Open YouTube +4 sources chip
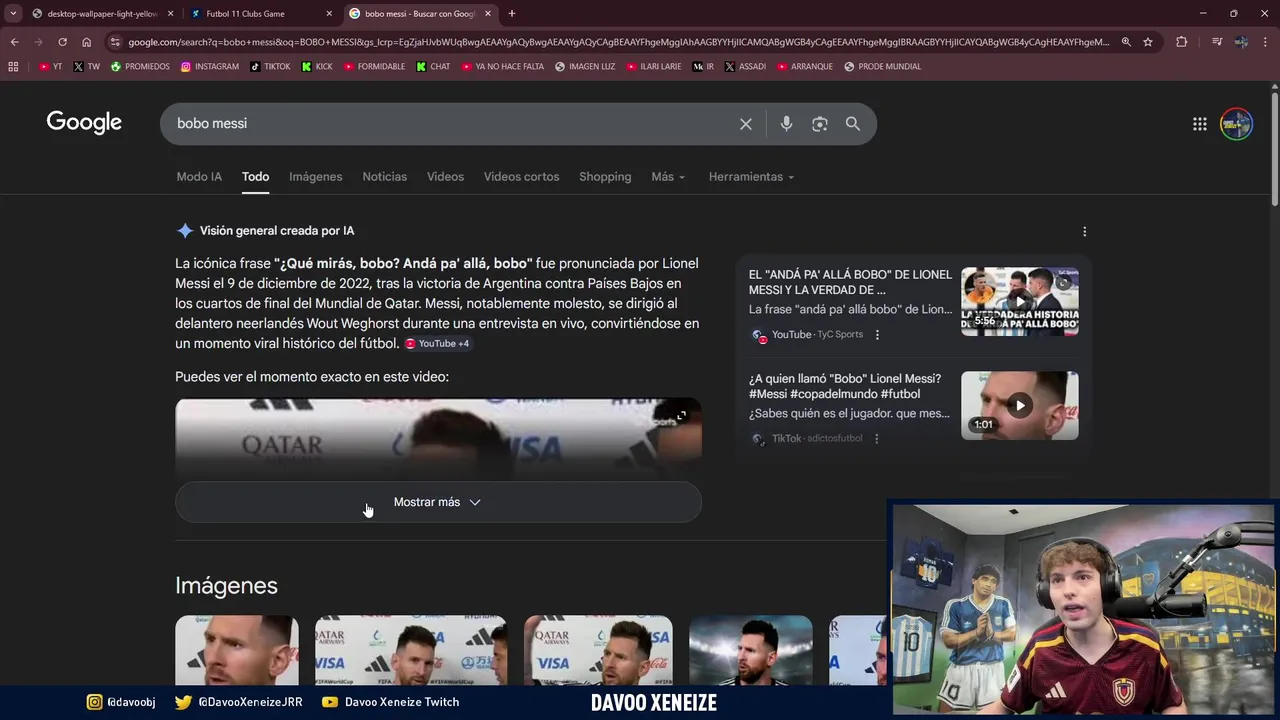 (x=437, y=343)
